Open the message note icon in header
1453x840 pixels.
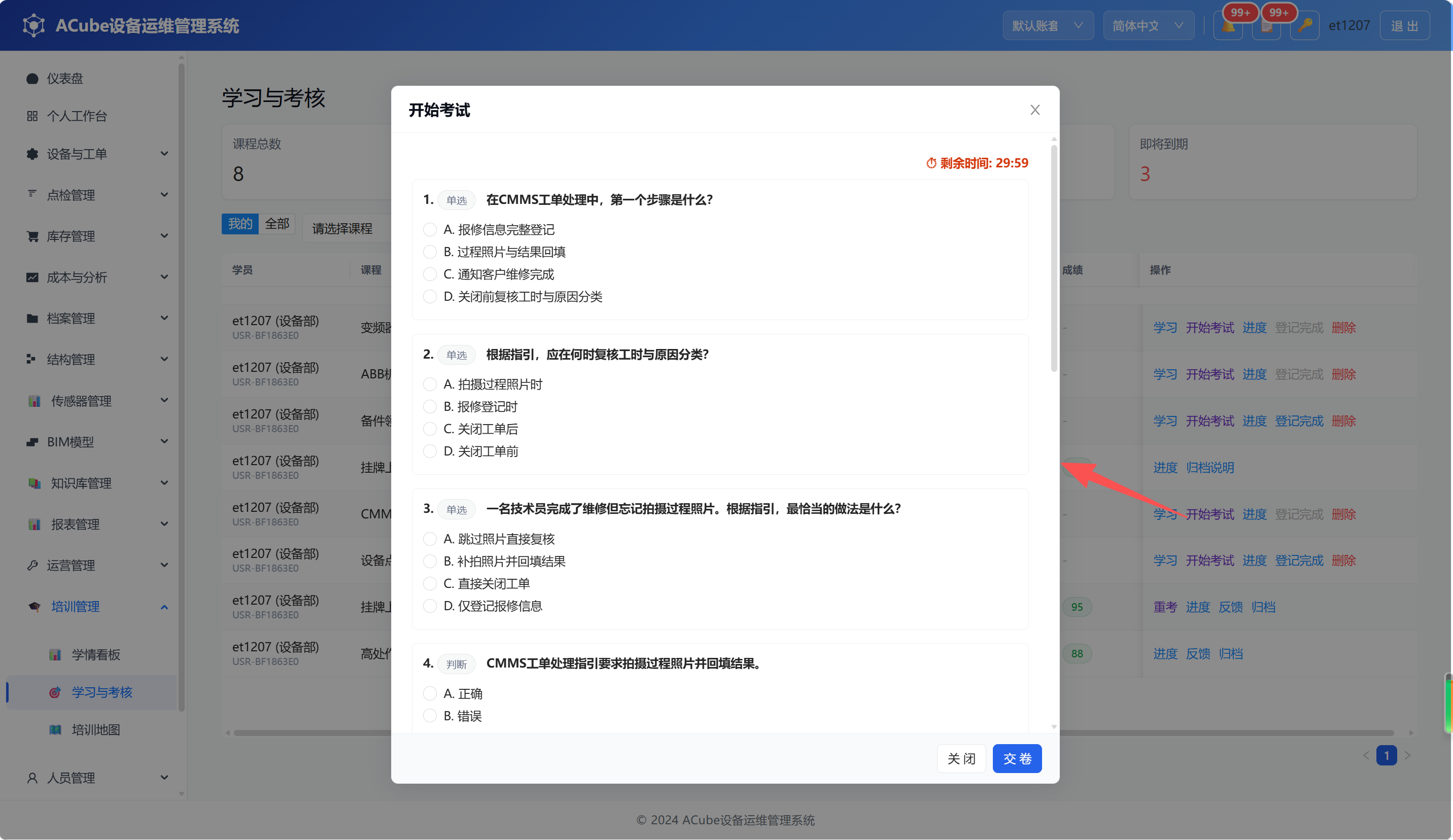[1267, 26]
